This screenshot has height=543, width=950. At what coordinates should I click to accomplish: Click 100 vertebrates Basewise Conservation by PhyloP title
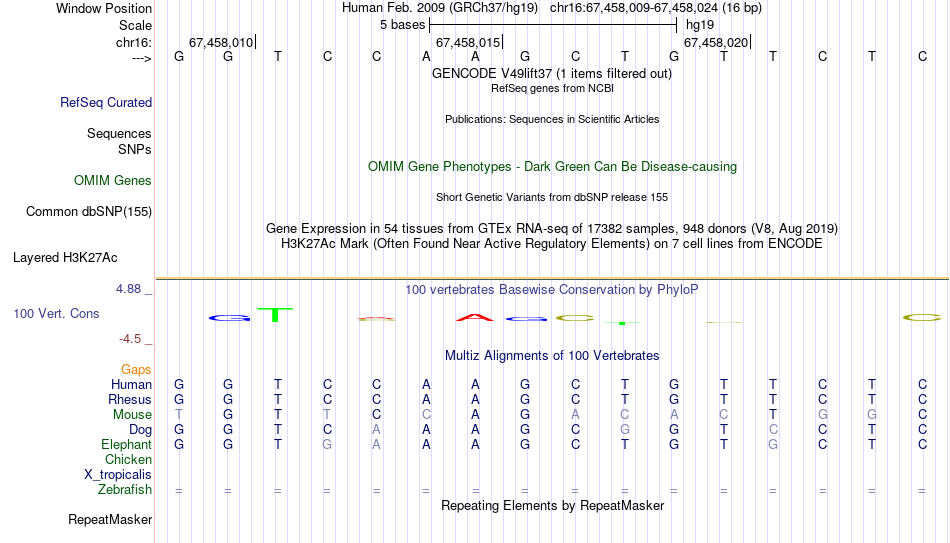pos(552,290)
